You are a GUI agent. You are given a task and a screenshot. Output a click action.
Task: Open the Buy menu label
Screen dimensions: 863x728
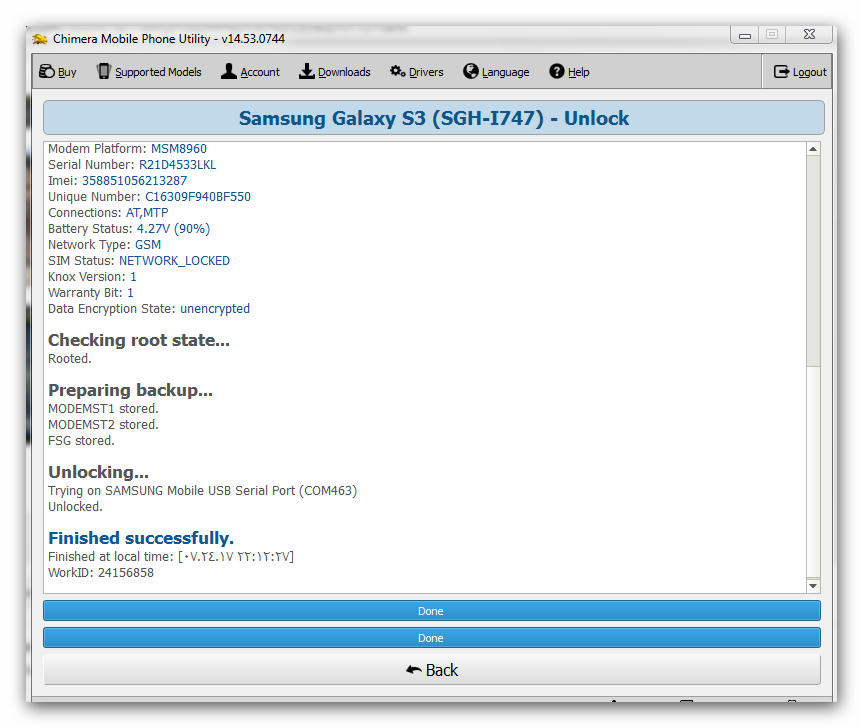pyautogui.click(x=67, y=72)
